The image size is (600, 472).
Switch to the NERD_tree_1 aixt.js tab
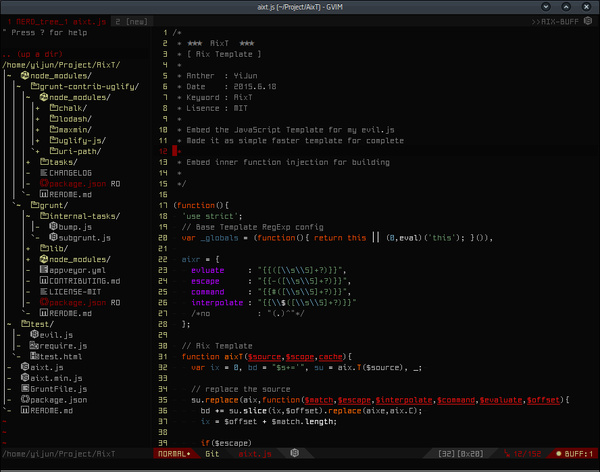coord(56,21)
